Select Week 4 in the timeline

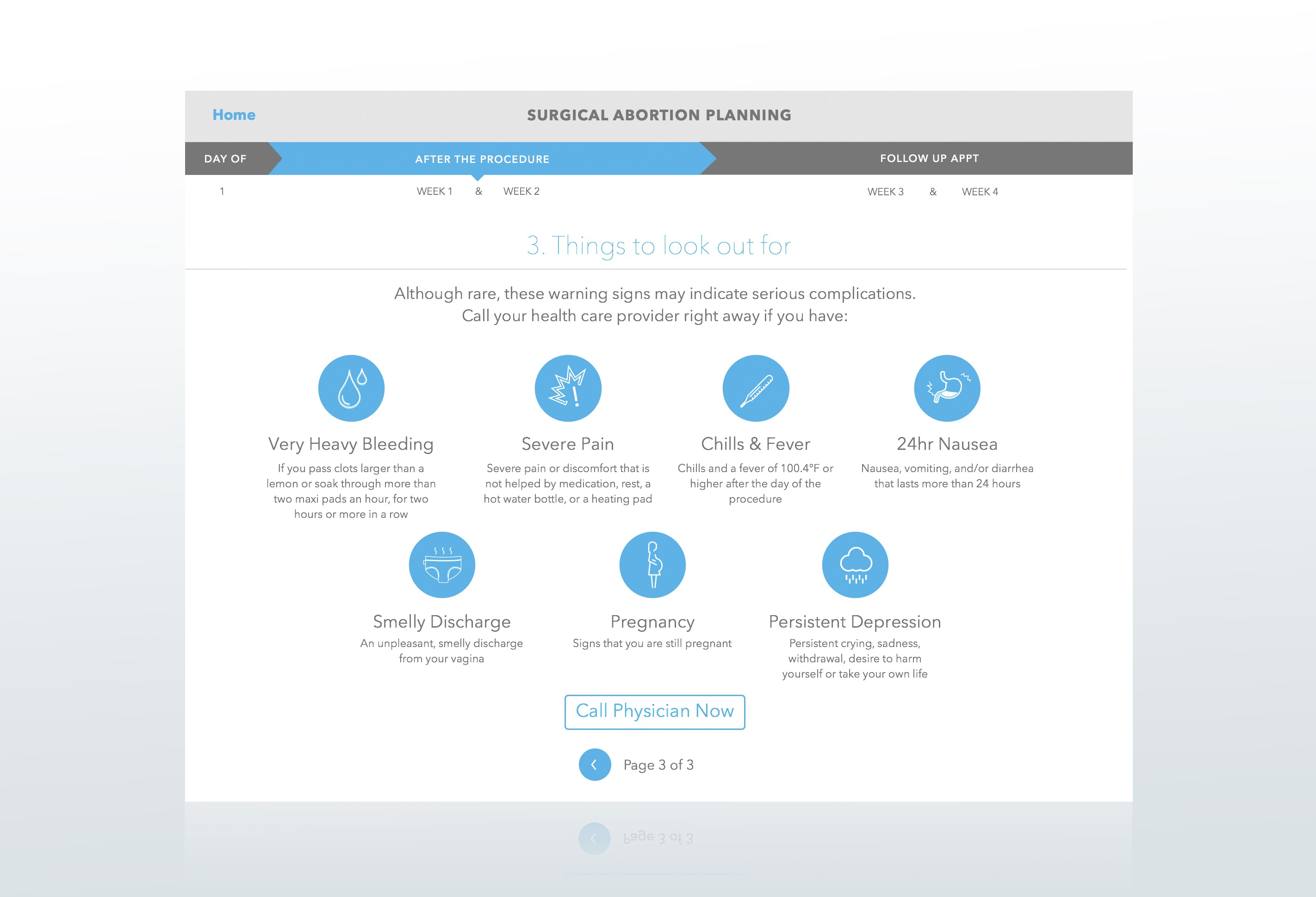[980, 192]
